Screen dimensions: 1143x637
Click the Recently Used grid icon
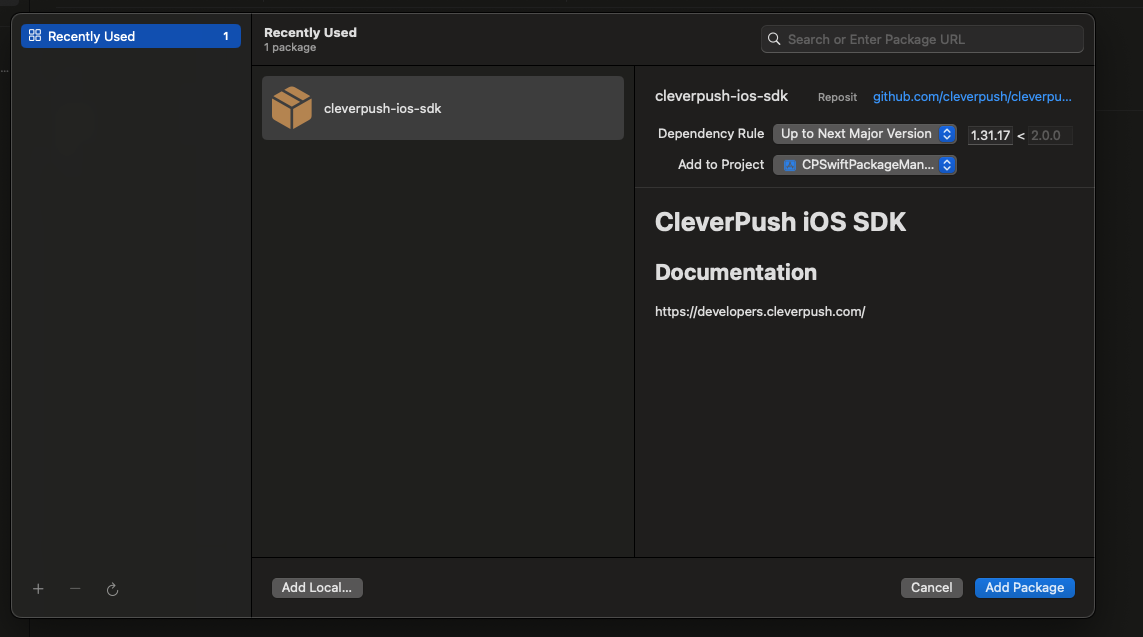pos(35,35)
